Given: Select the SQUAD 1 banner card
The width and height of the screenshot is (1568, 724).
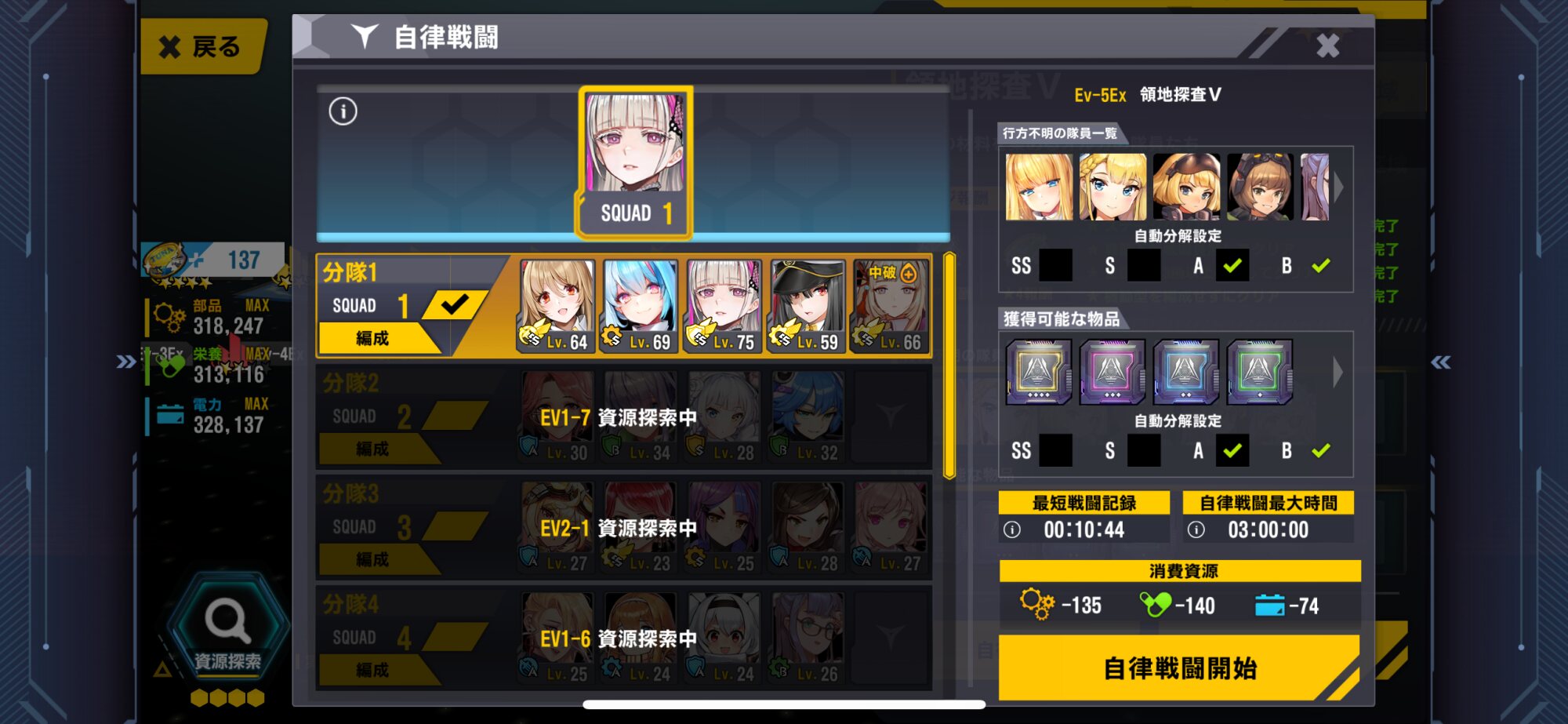Looking at the screenshot, I should point(635,162).
